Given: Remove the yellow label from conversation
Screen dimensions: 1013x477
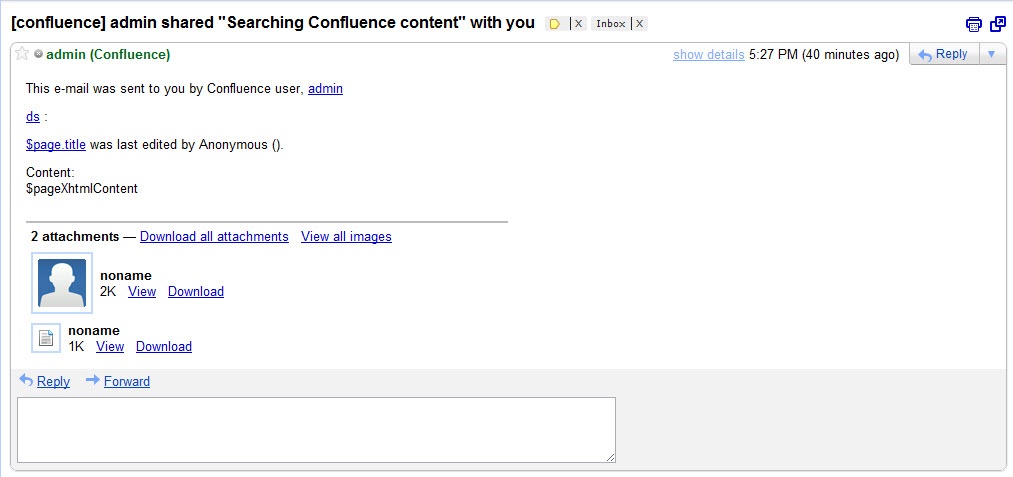Looking at the screenshot, I should coord(578,24).
